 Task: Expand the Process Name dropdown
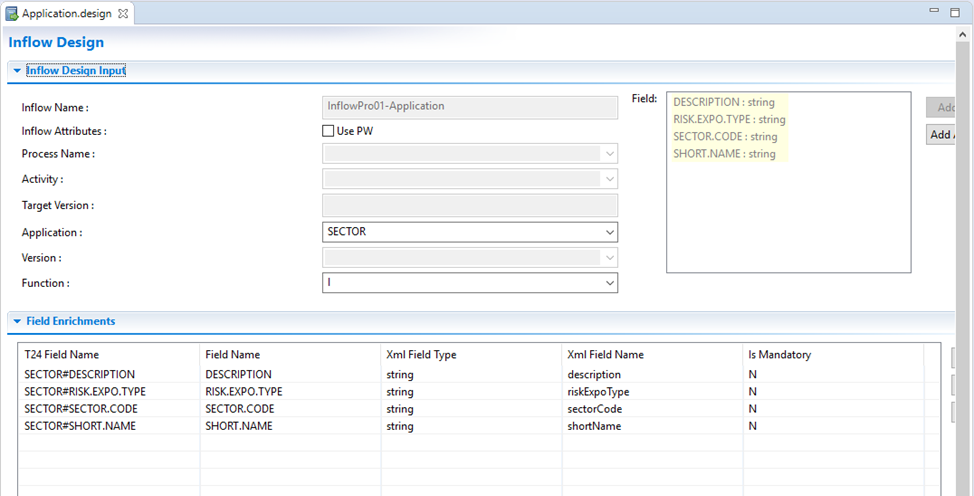point(609,154)
